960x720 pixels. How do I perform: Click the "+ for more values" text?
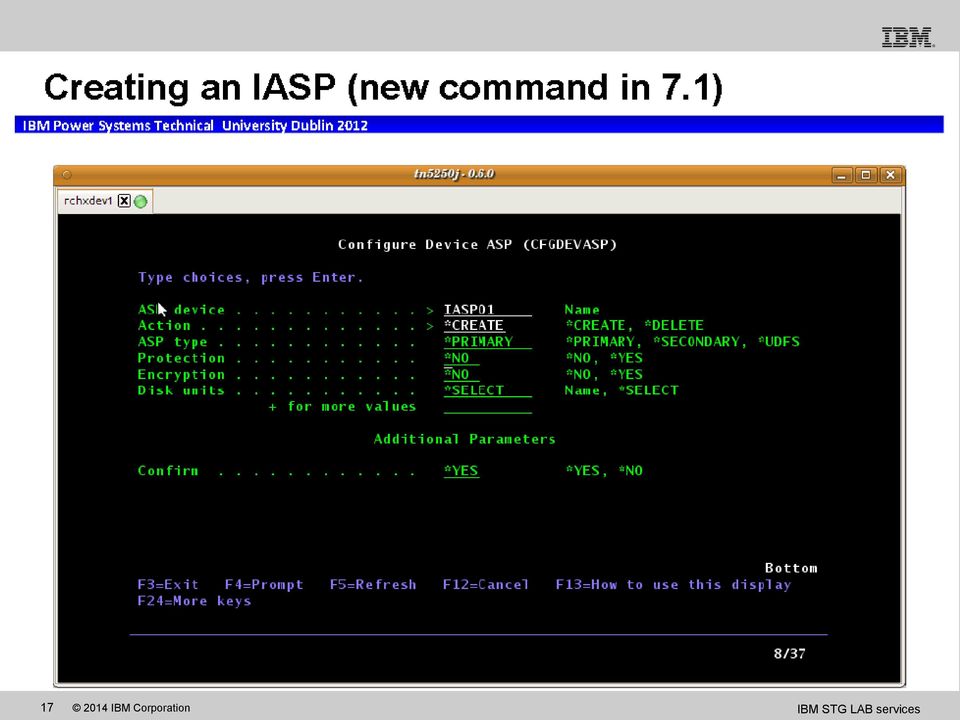tap(342, 407)
